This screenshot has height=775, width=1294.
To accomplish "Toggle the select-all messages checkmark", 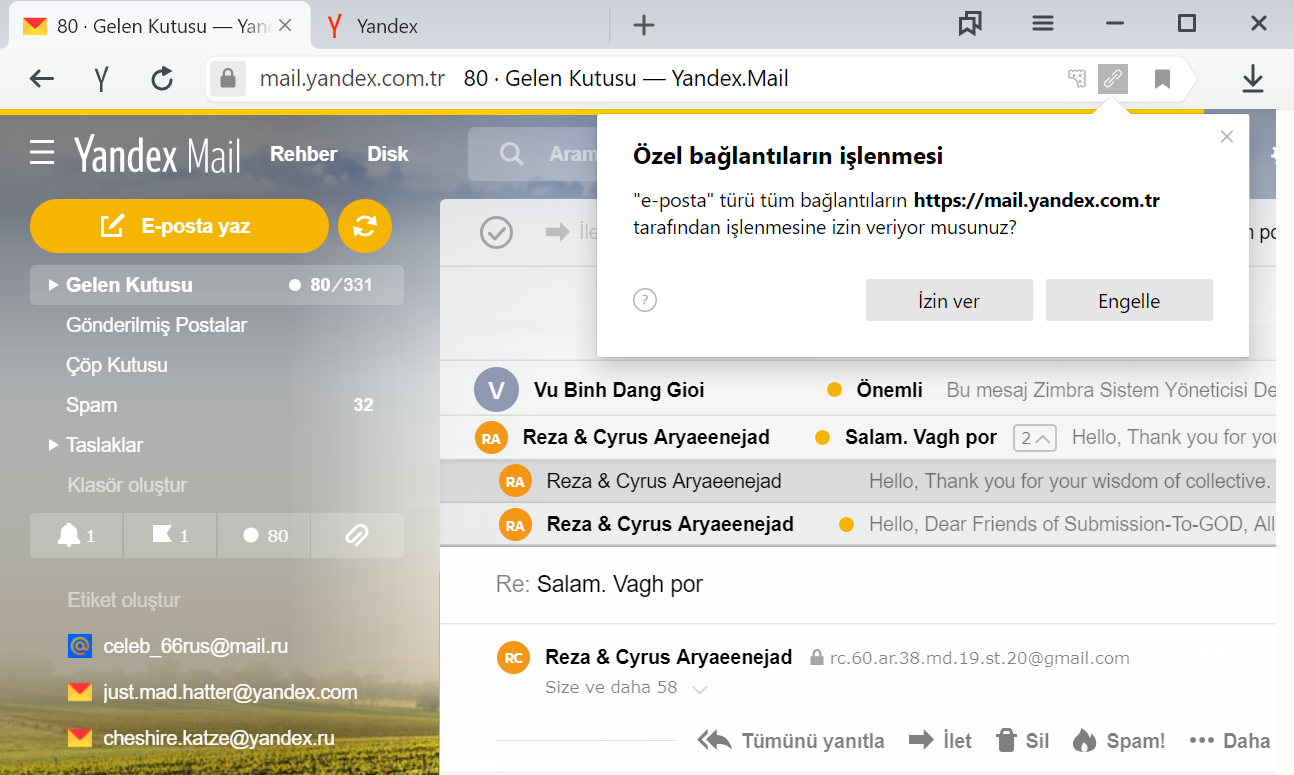I will coord(496,232).
